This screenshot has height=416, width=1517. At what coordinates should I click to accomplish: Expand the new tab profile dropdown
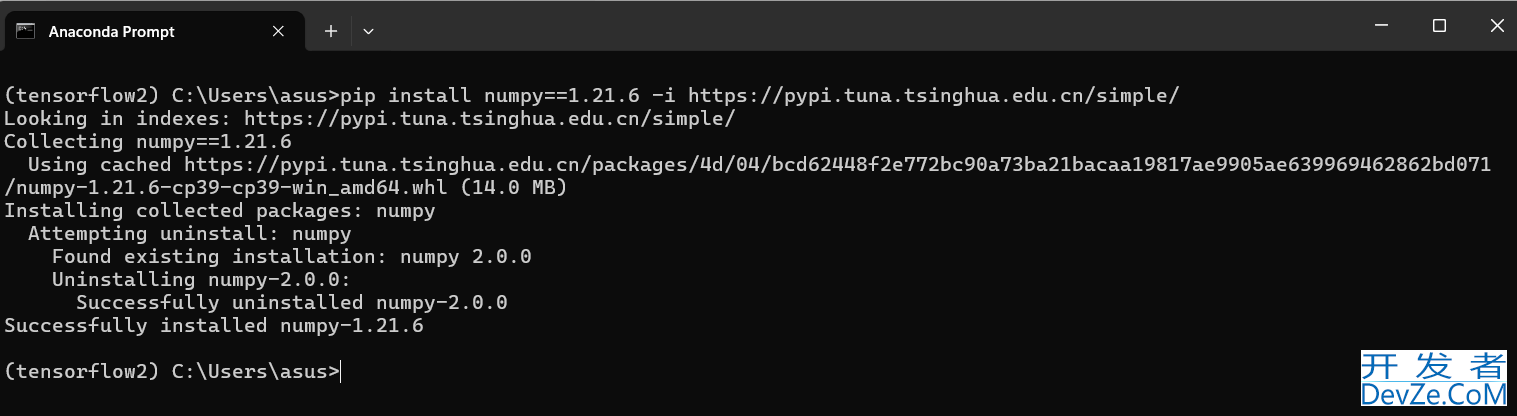coord(368,31)
